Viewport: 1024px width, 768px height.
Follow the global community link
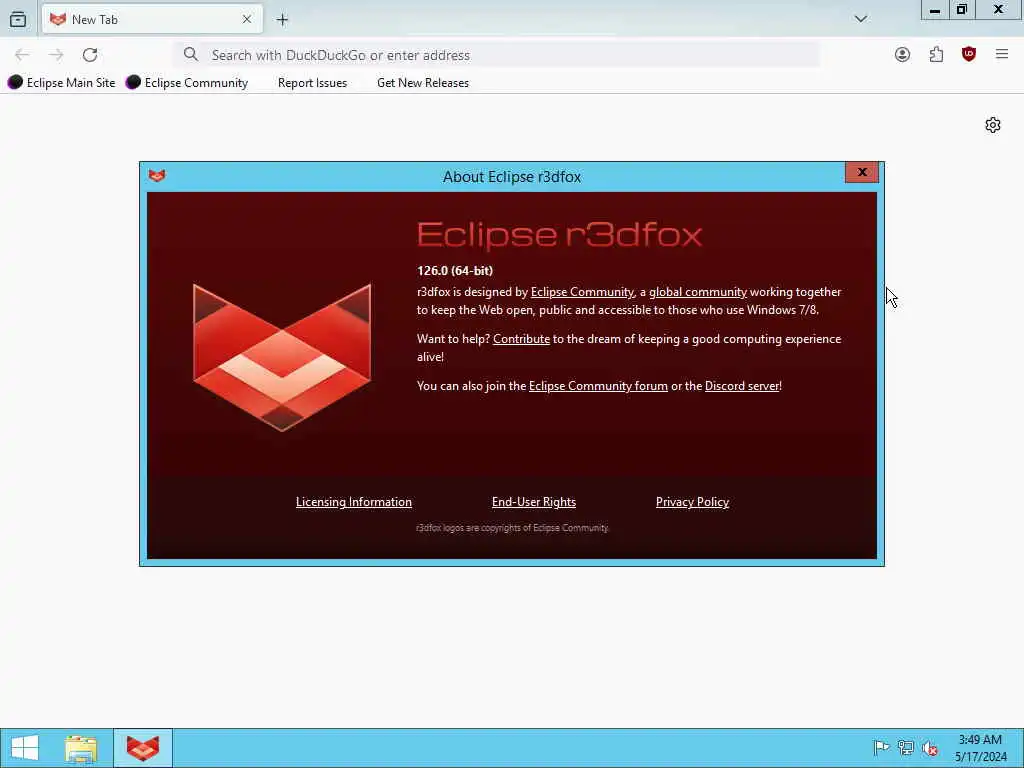point(697,292)
